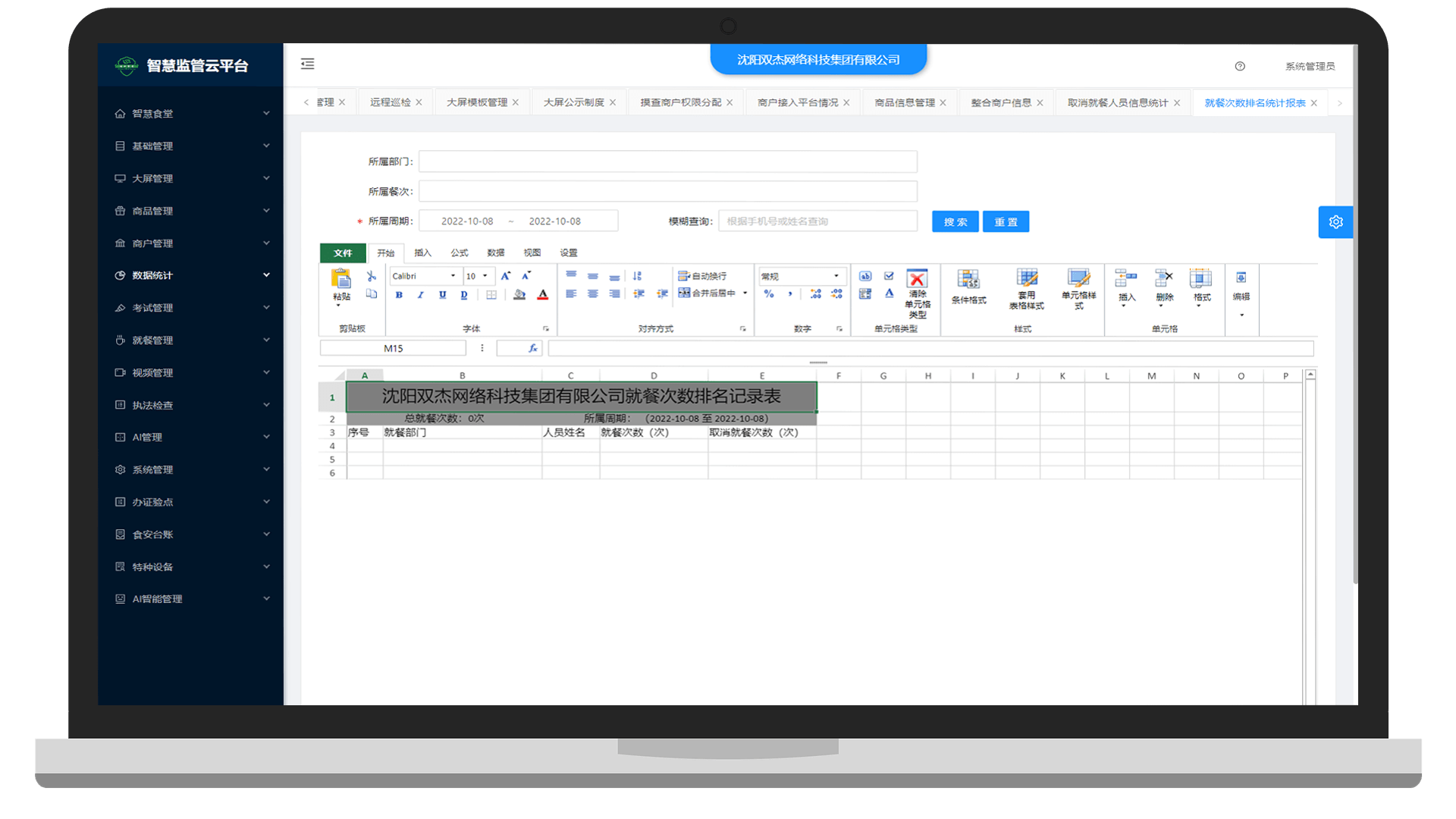Switch to the 视图 ribbon tab
Screen dimensions: 1456x819
[x=532, y=253]
